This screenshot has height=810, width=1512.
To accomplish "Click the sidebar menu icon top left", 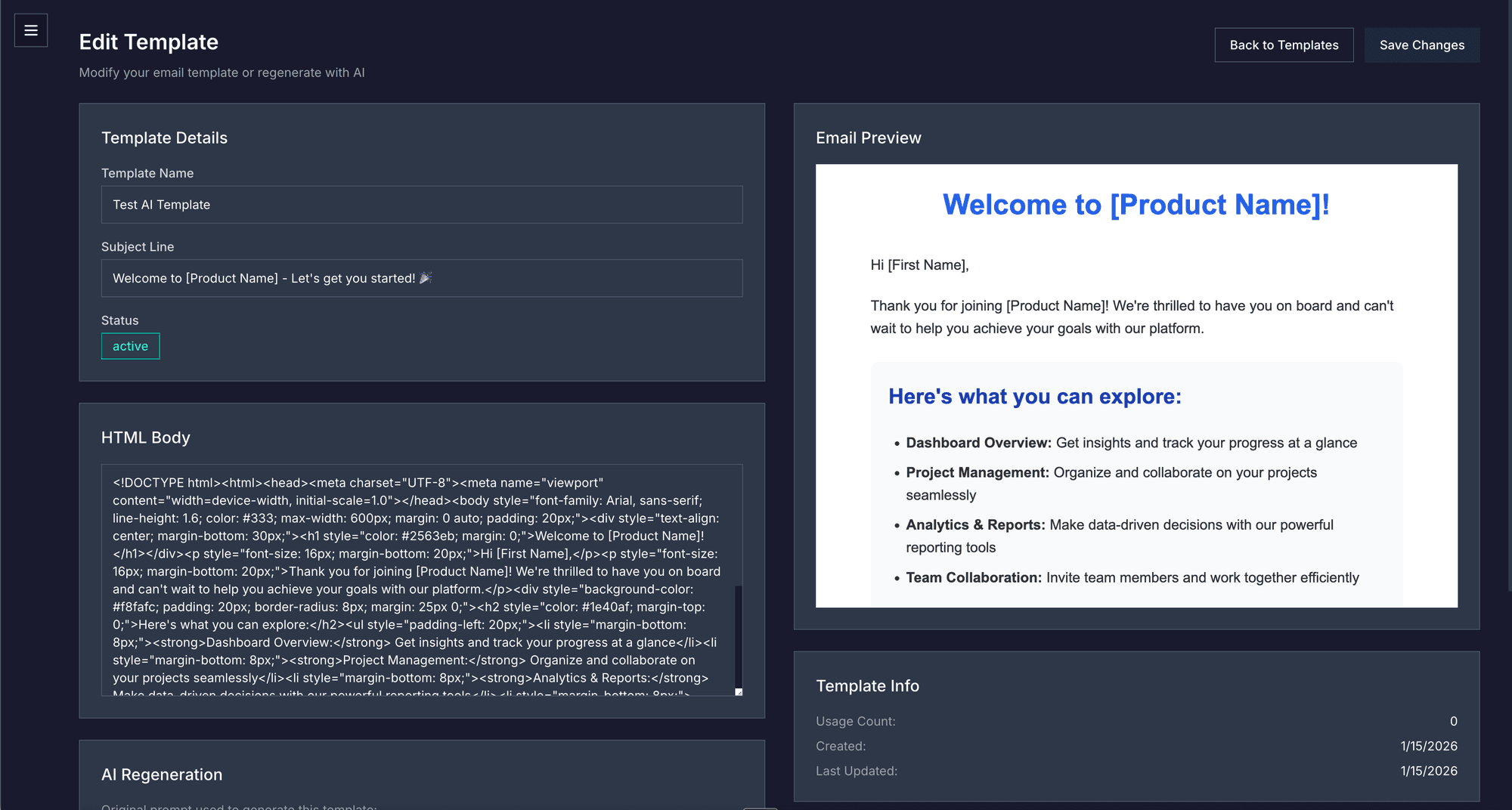I will tap(31, 30).
